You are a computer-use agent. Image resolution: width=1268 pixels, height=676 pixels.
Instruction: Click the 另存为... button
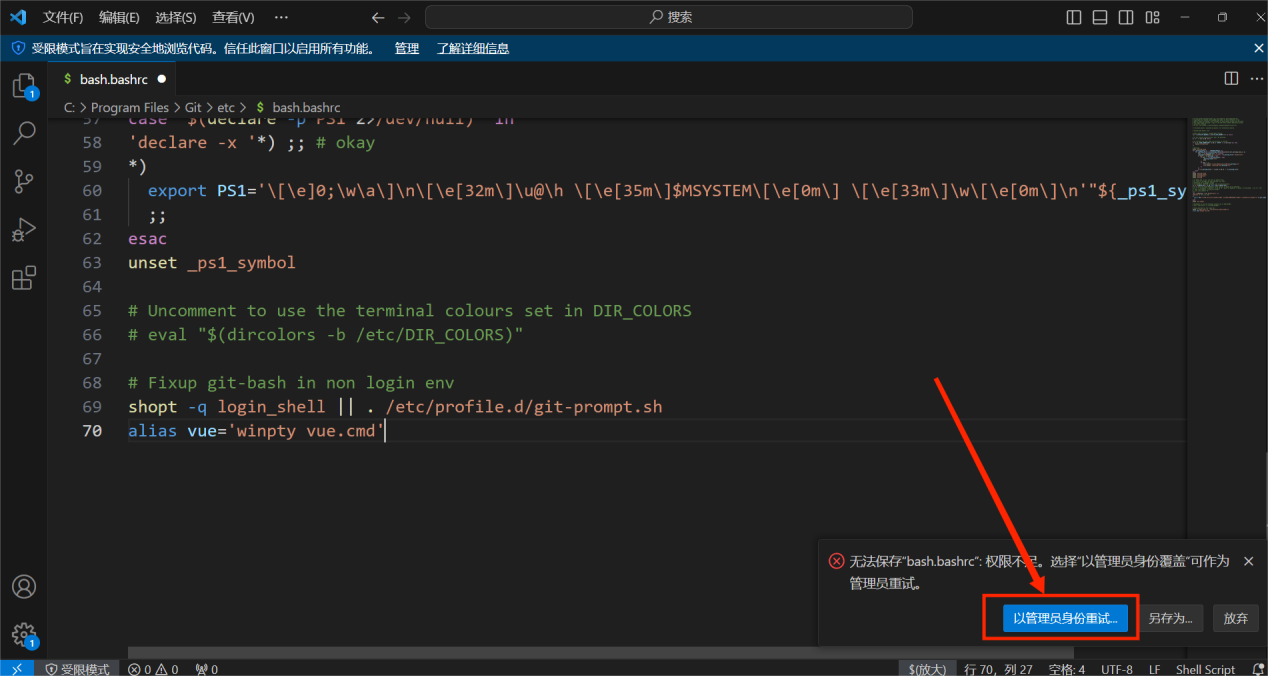pos(1170,618)
